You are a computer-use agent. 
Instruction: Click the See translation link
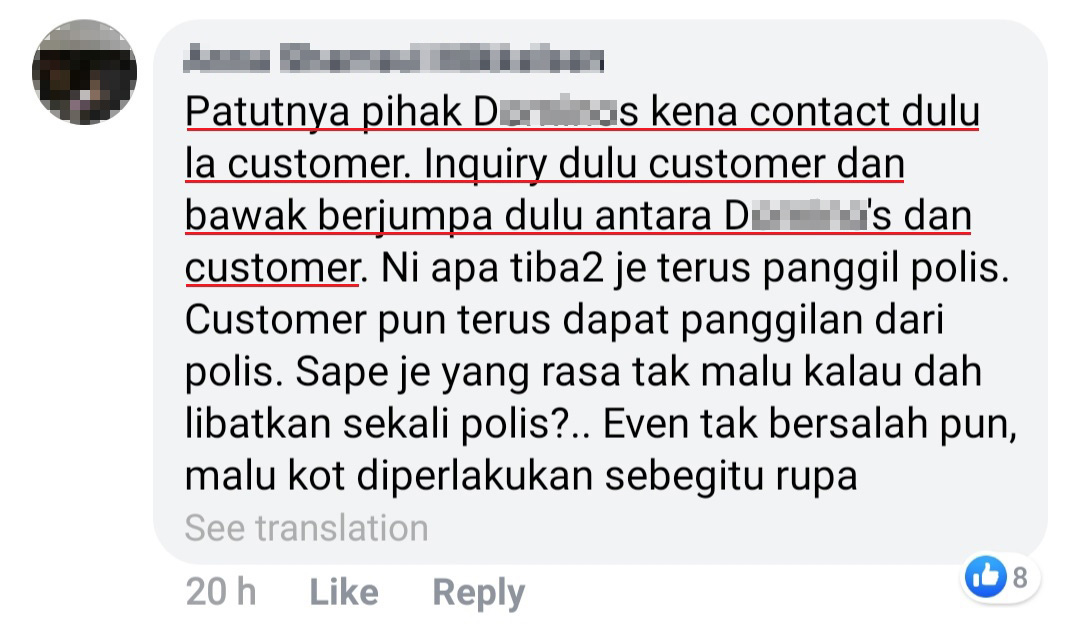(x=307, y=528)
